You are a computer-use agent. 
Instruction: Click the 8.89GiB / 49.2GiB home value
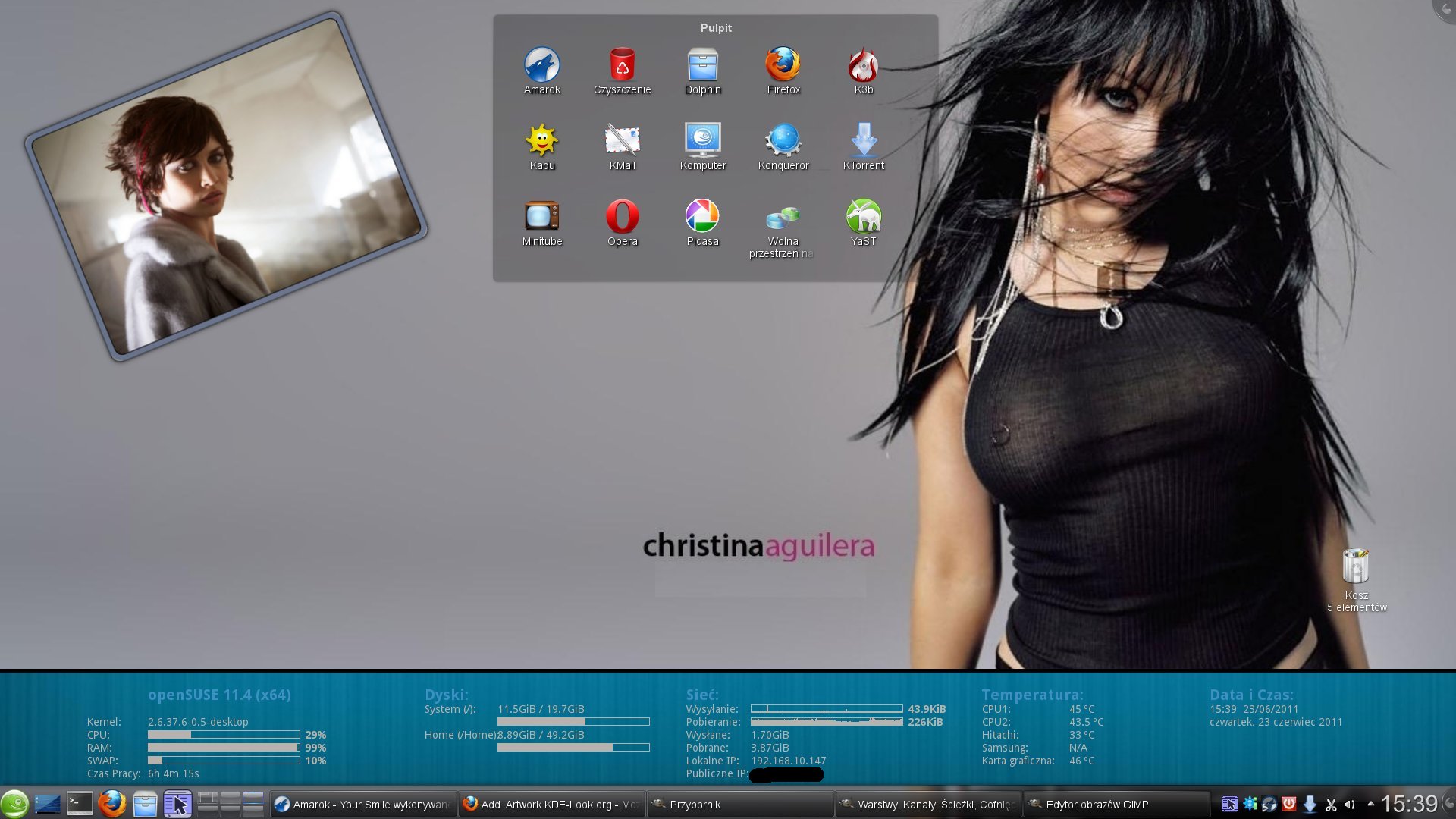tap(541, 735)
